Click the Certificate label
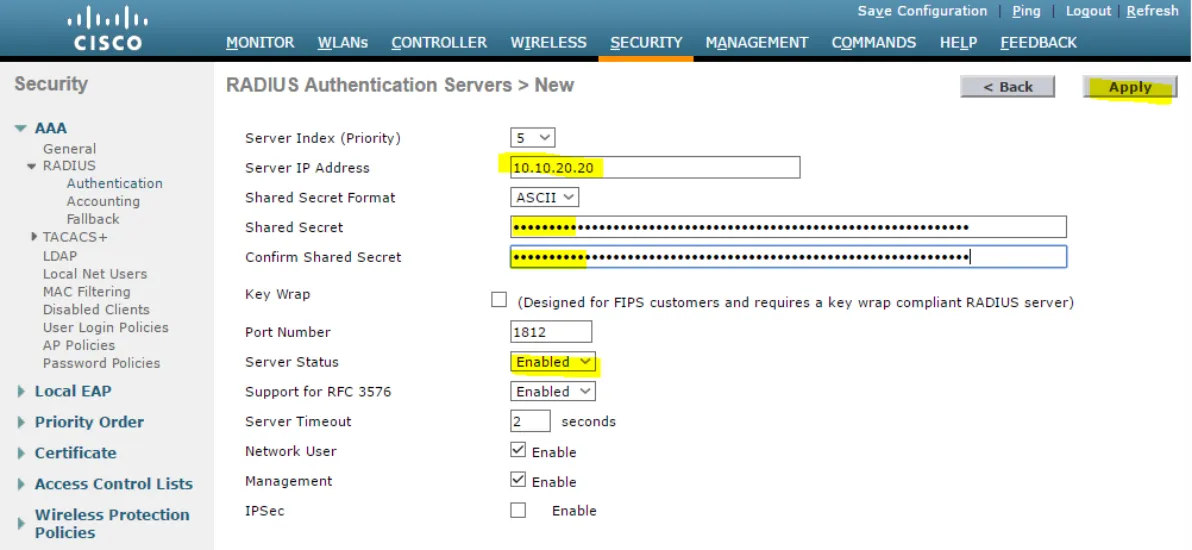This screenshot has width=1192, height=550. point(75,453)
